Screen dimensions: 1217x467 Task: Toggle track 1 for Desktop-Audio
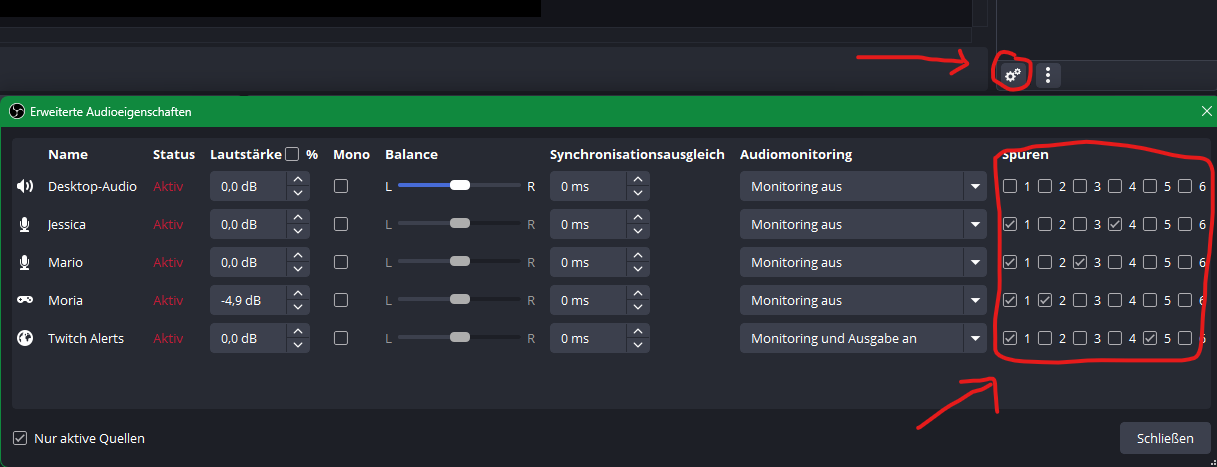click(1010, 186)
